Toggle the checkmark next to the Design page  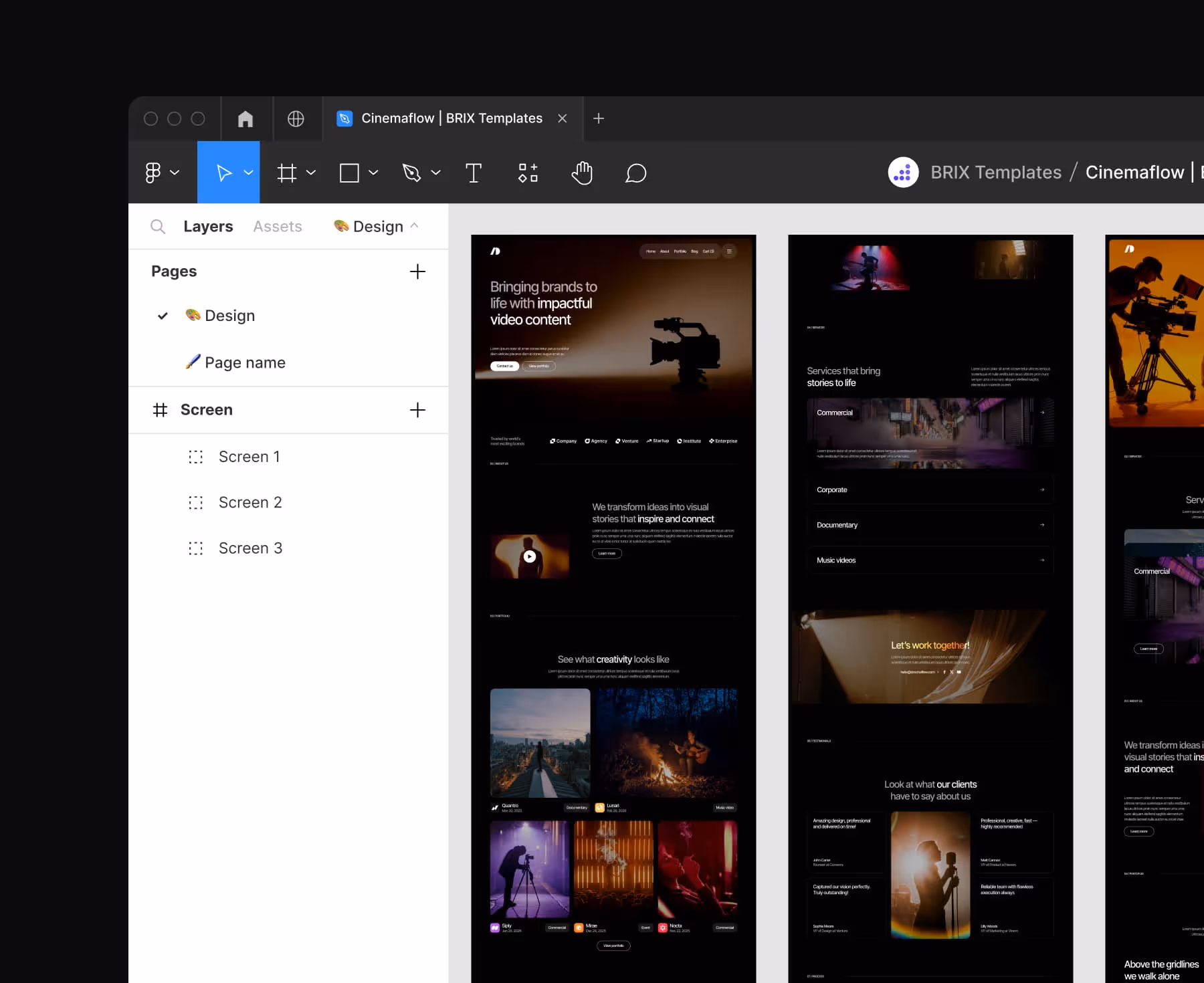pyautogui.click(x=162, y=316)
